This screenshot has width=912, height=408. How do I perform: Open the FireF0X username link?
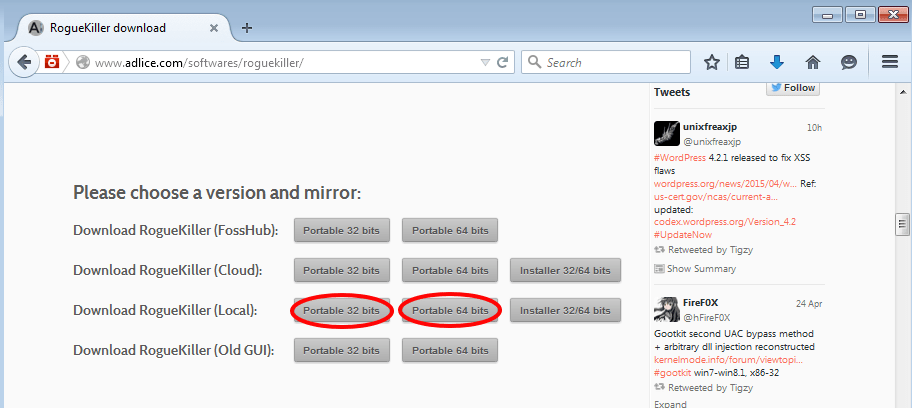(x=701, y=303)
